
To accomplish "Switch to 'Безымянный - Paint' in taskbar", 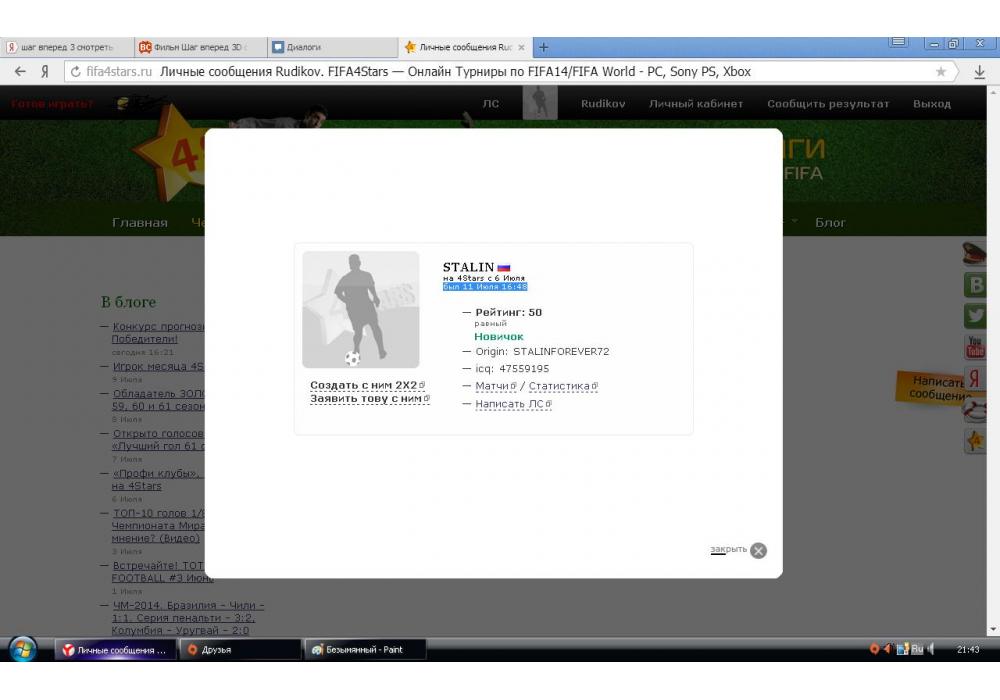I will pyautogui.click(x=365, y=650).
